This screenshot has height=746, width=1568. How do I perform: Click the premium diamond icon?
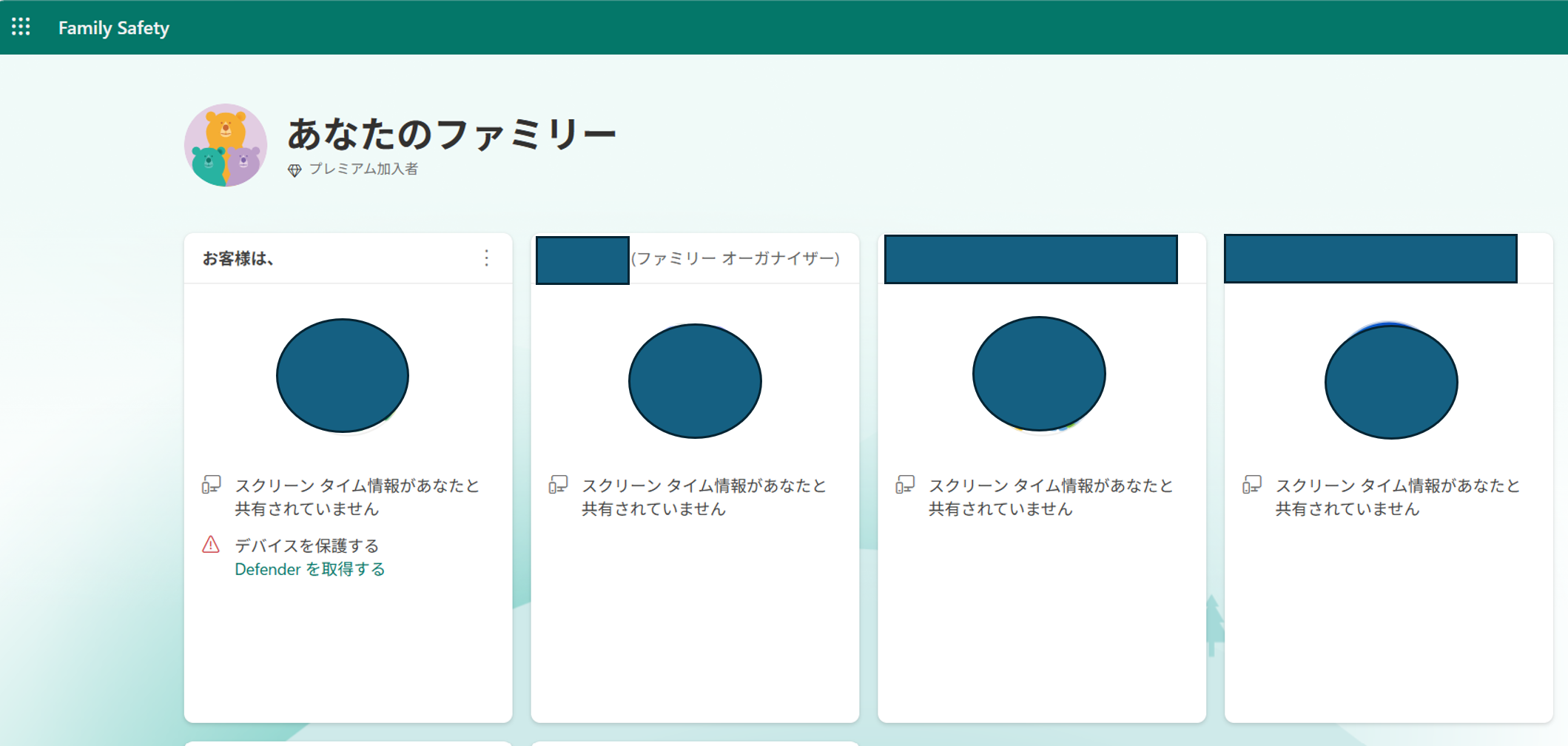click(x=295, y=170)
